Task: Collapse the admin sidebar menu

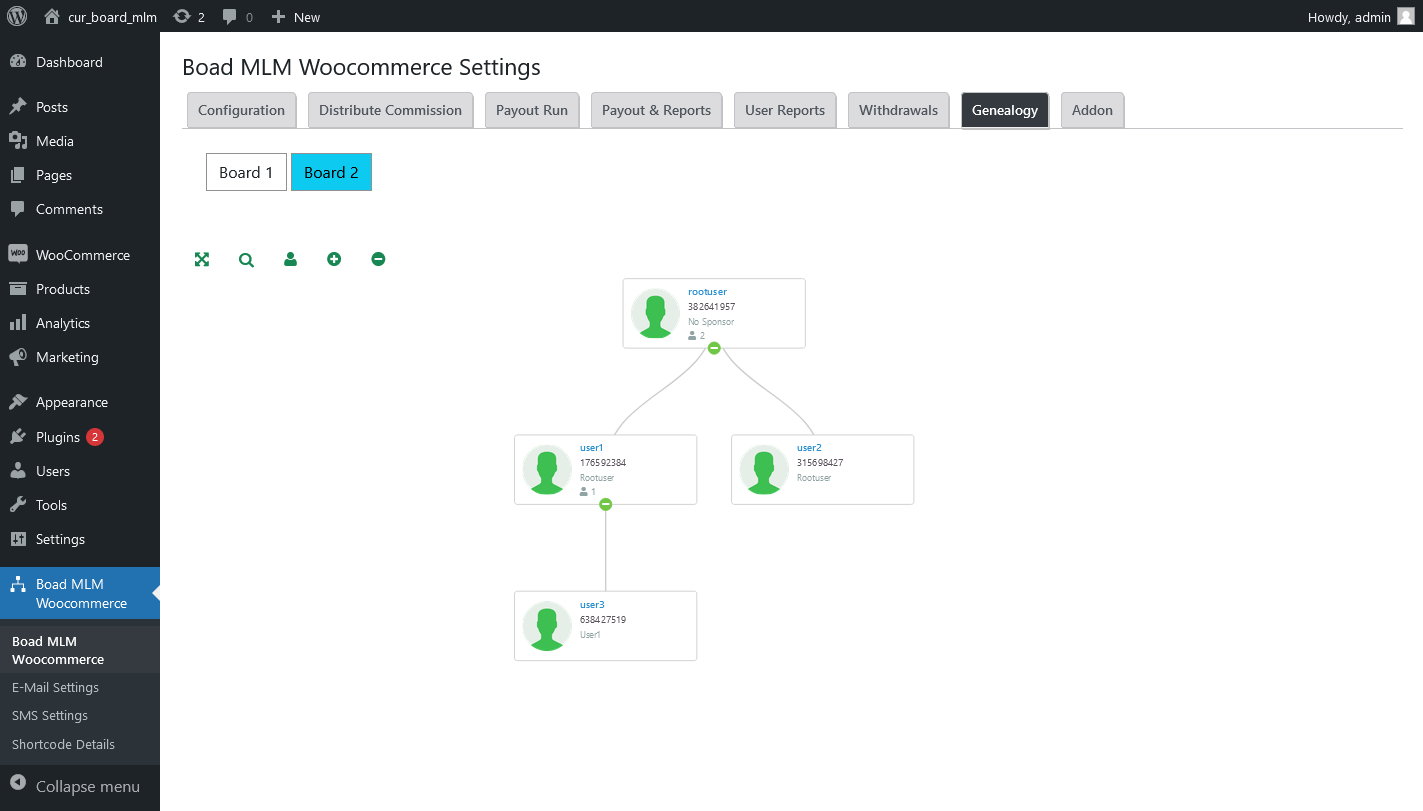Action: [x=76, y=786]
